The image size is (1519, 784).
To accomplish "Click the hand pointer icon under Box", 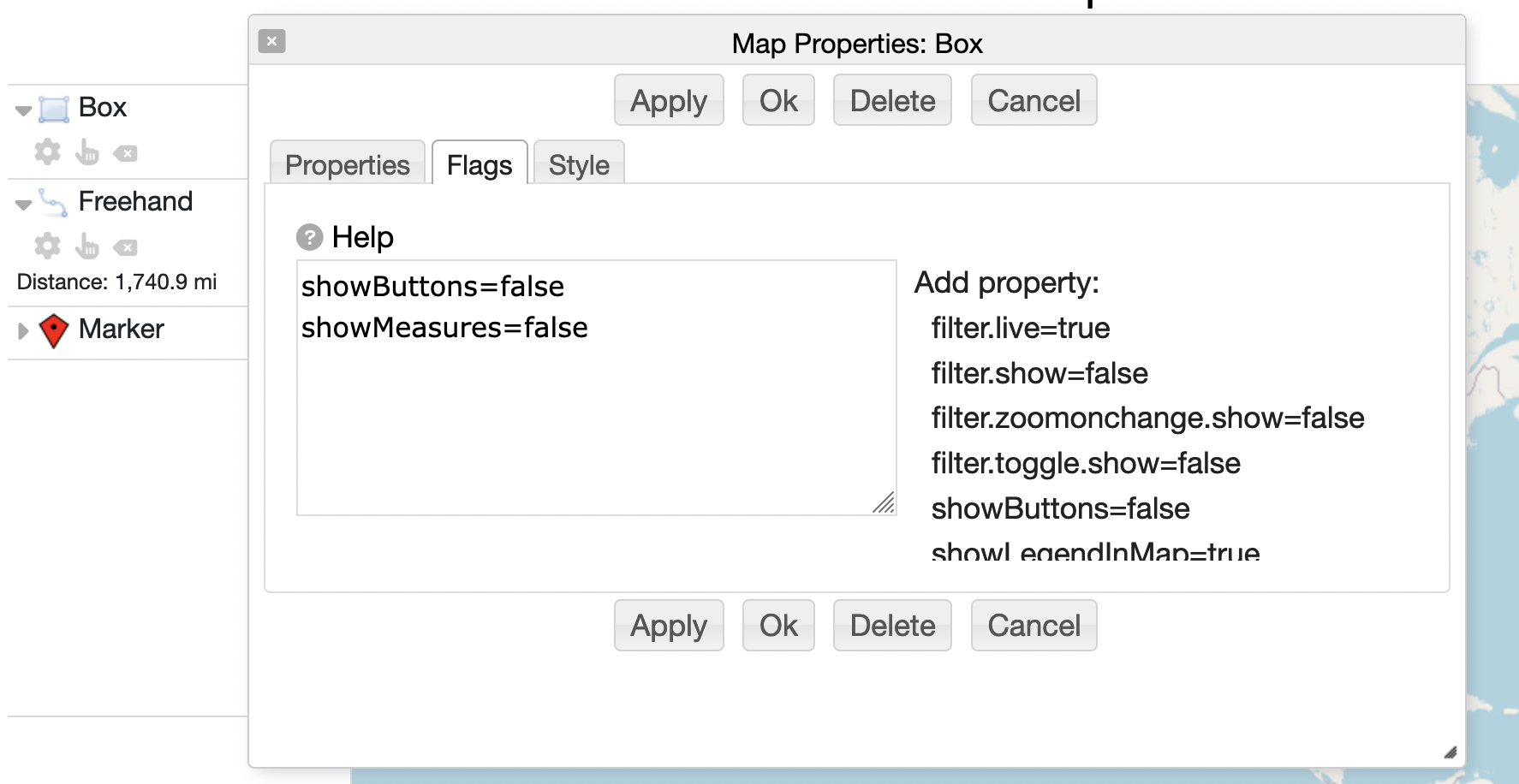I will pos(86,152).
